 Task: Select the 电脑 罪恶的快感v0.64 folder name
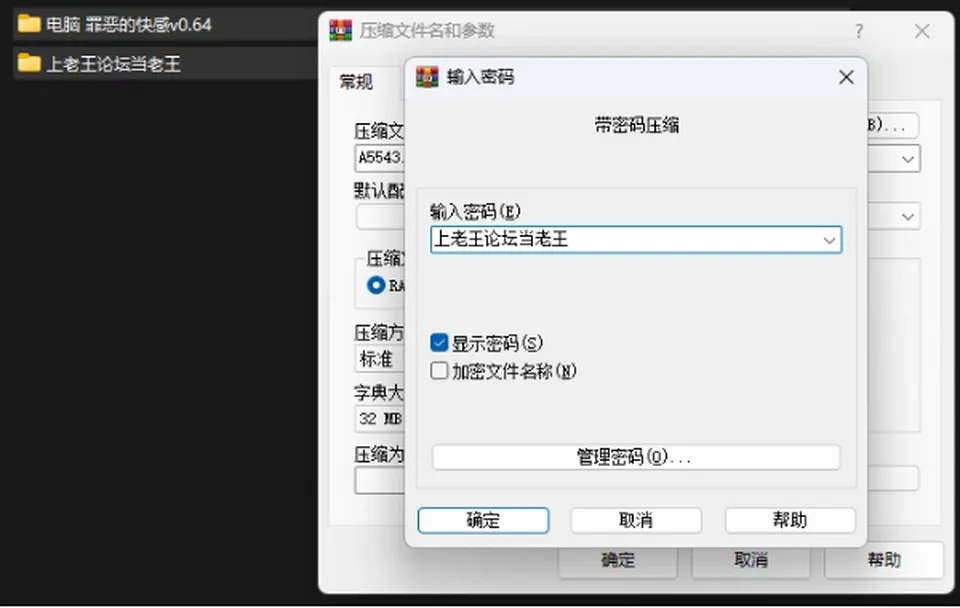[x=129, y=24]
